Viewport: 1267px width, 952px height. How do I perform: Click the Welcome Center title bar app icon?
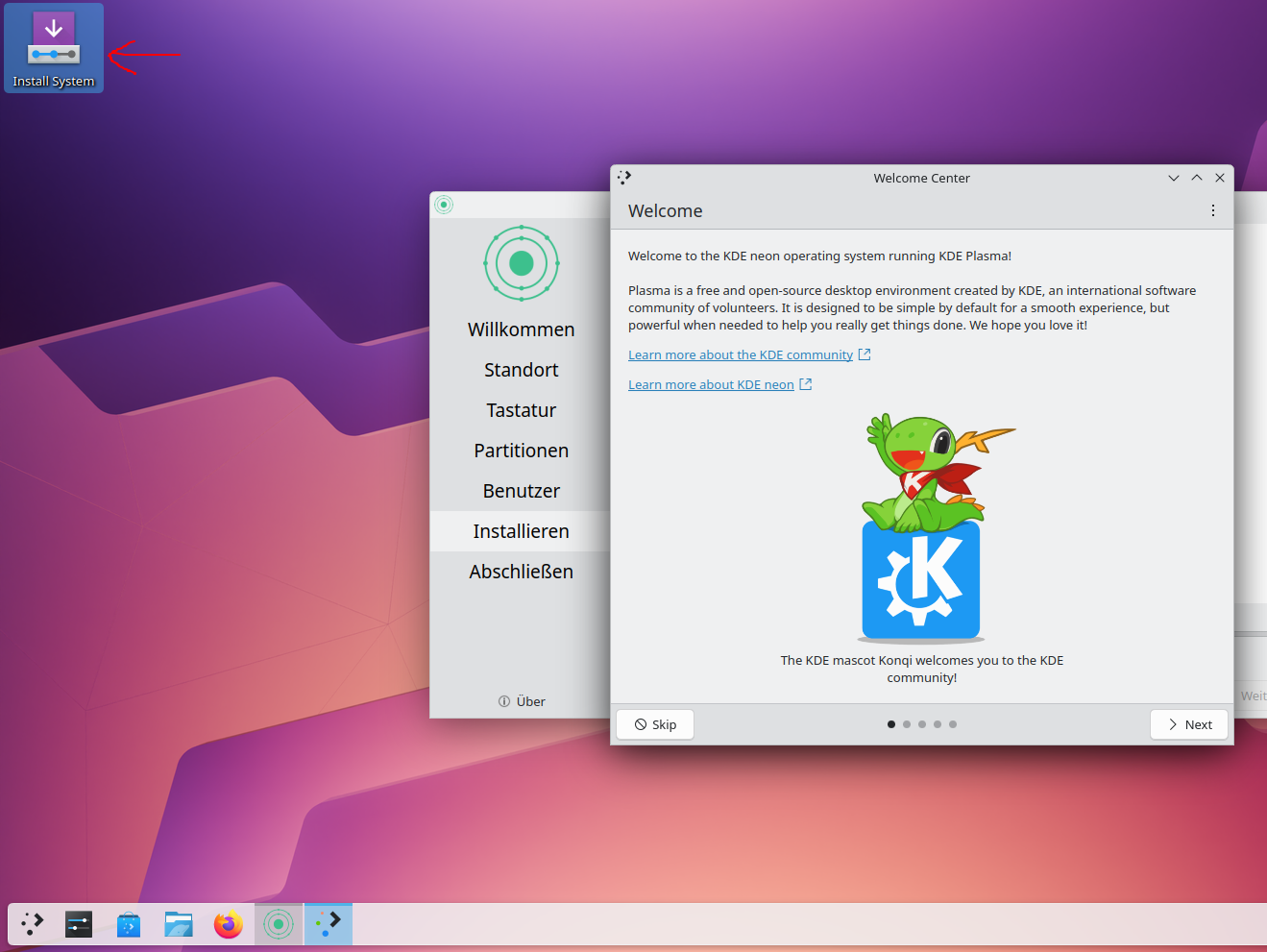click(x=624, y=178)
